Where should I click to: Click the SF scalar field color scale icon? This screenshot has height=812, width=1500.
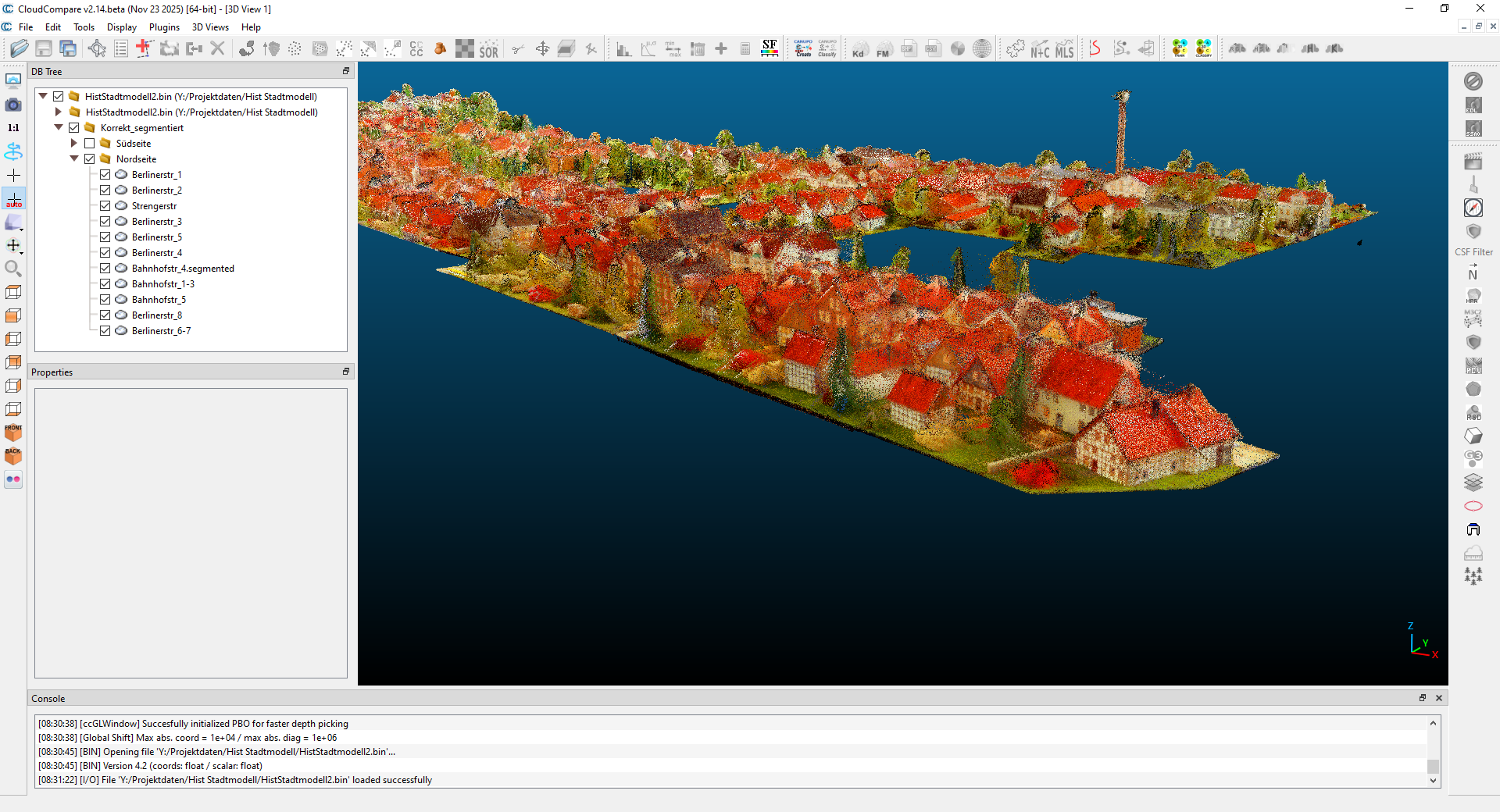(770, 48)
